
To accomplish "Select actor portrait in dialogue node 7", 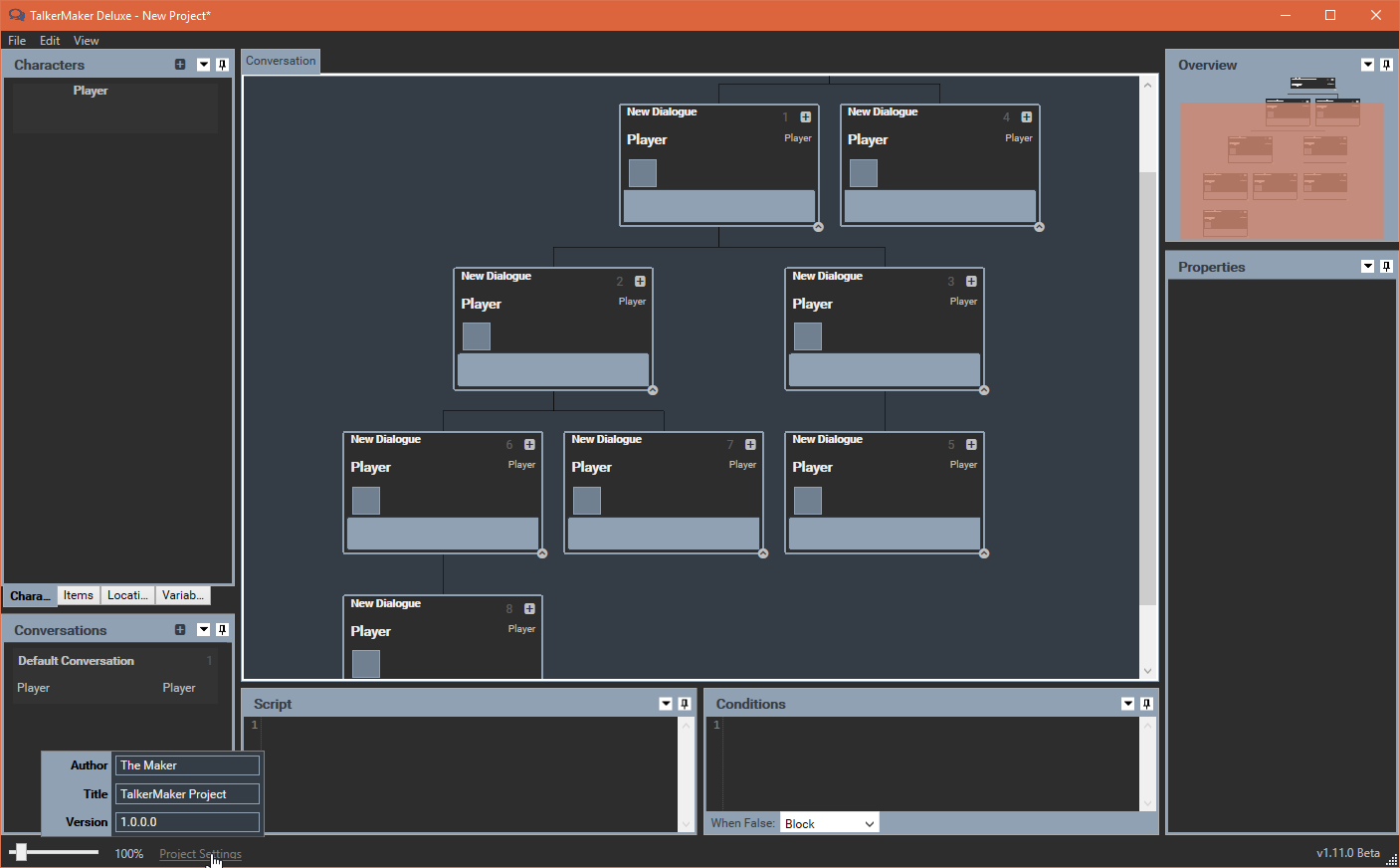I will click(587, 501).
